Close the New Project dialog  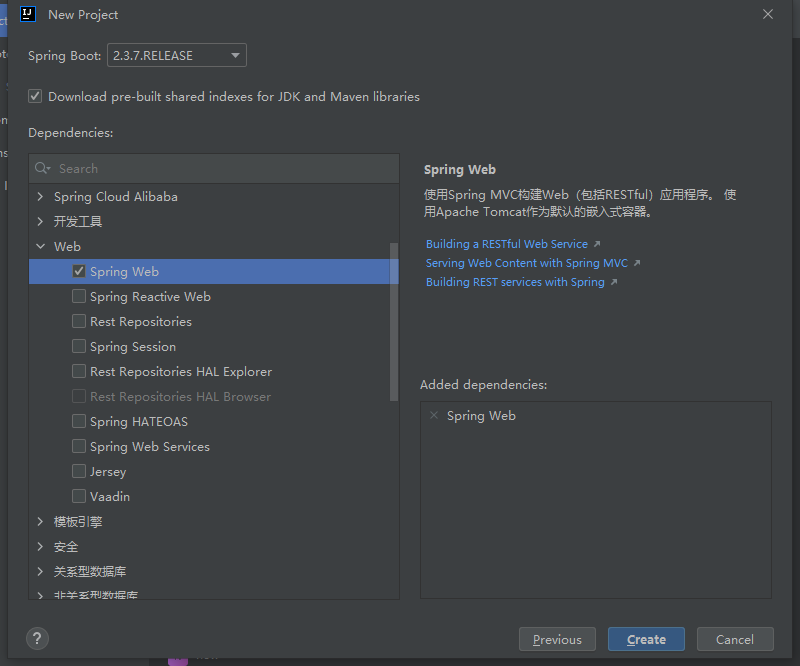(x=768, y=14)
